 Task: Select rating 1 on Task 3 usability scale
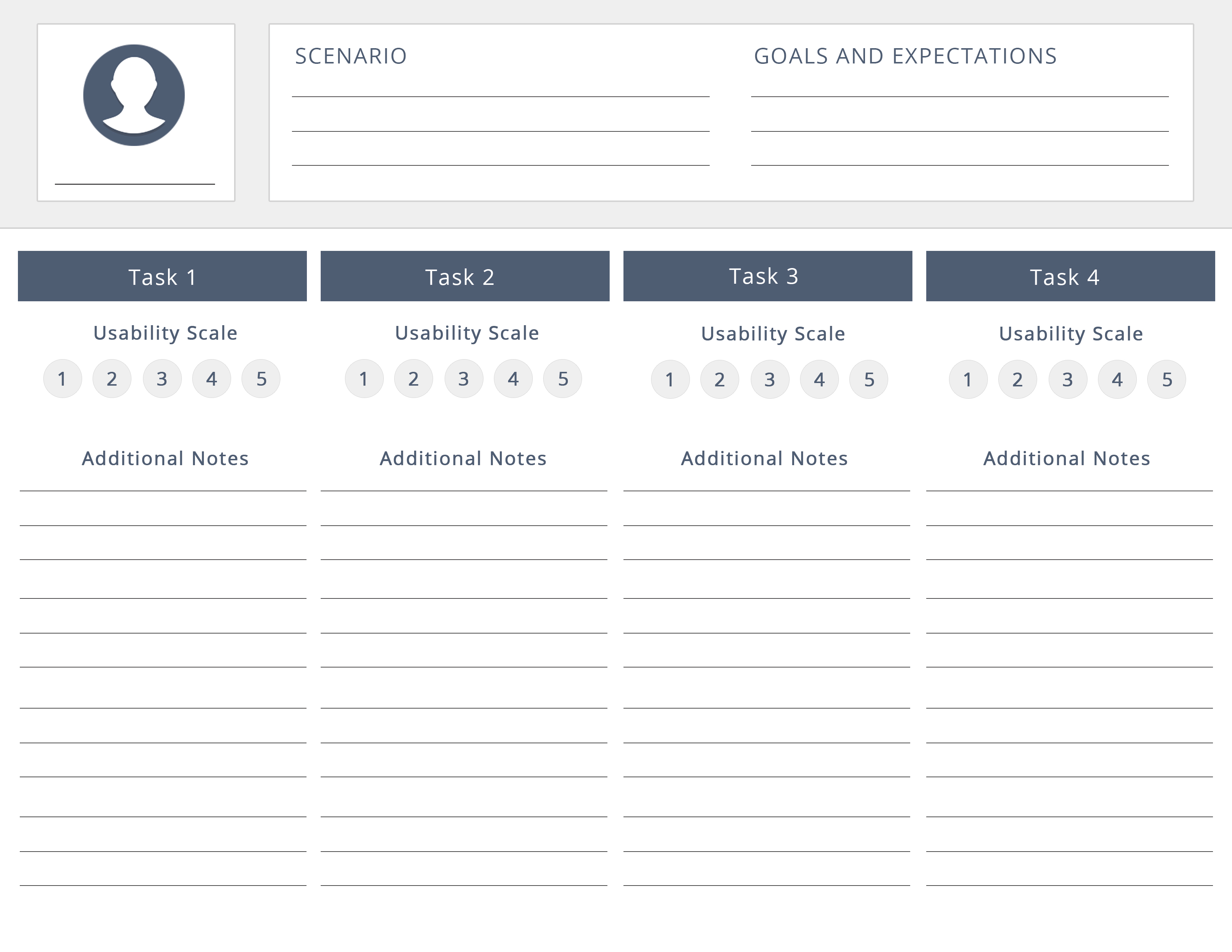pos(670,380)
